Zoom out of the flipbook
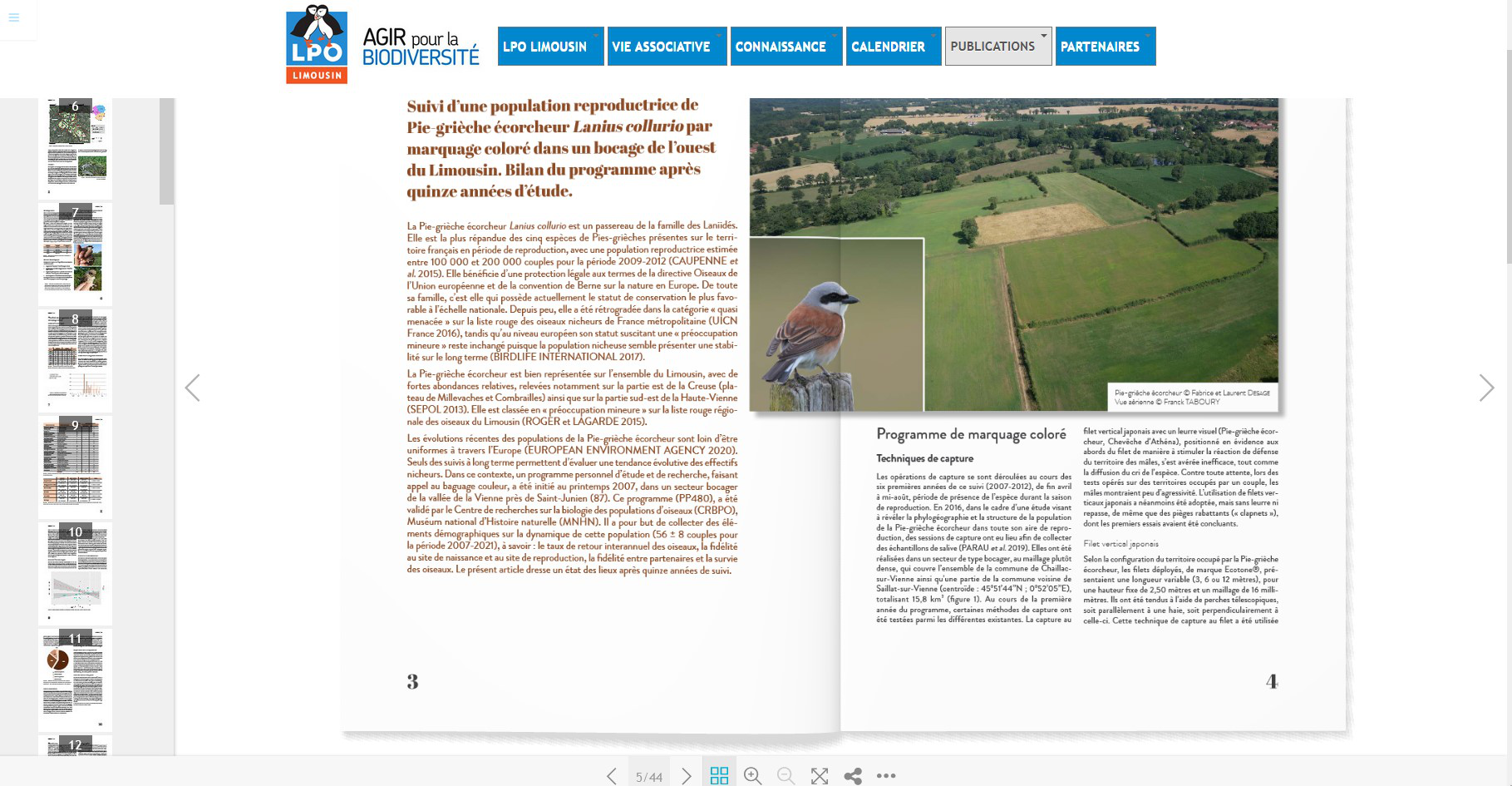1512x786 pixels. (786, 775)
